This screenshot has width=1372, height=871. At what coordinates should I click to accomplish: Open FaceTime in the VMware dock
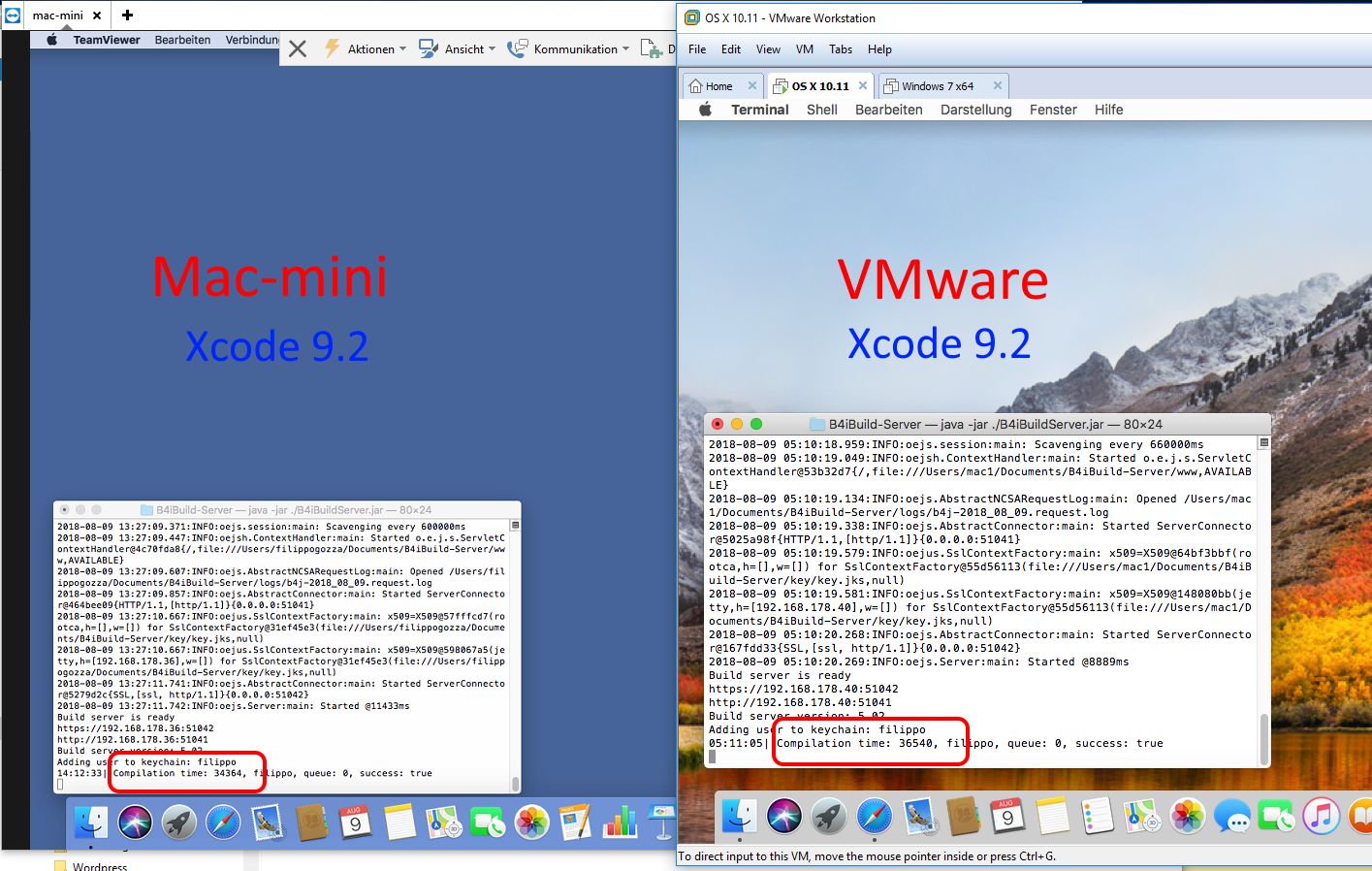point(1276,816)
